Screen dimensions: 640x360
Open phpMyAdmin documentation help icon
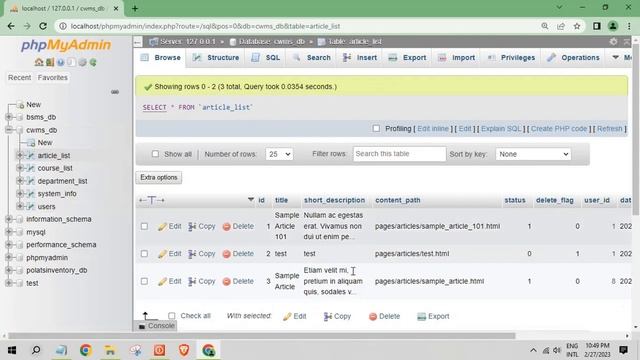[60, 62]
